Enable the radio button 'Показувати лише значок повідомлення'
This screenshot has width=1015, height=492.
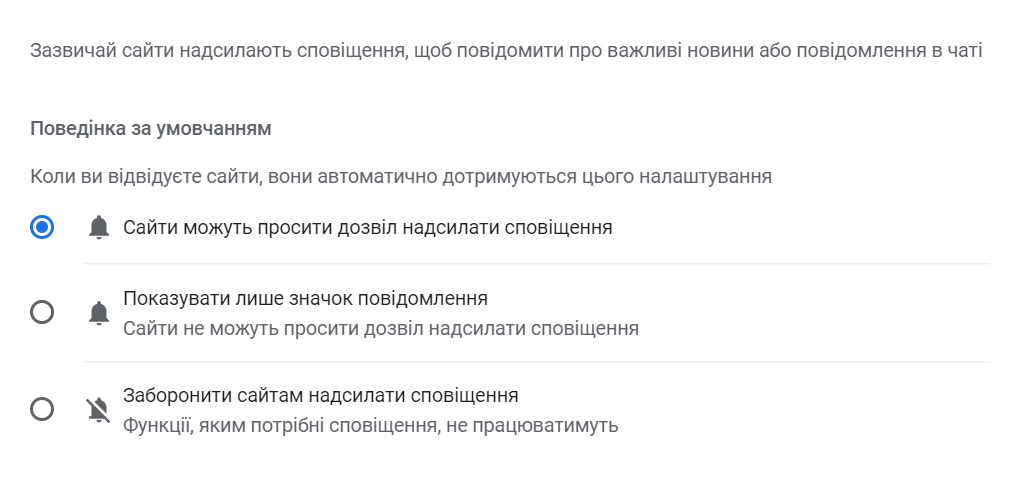coord(42,312)
